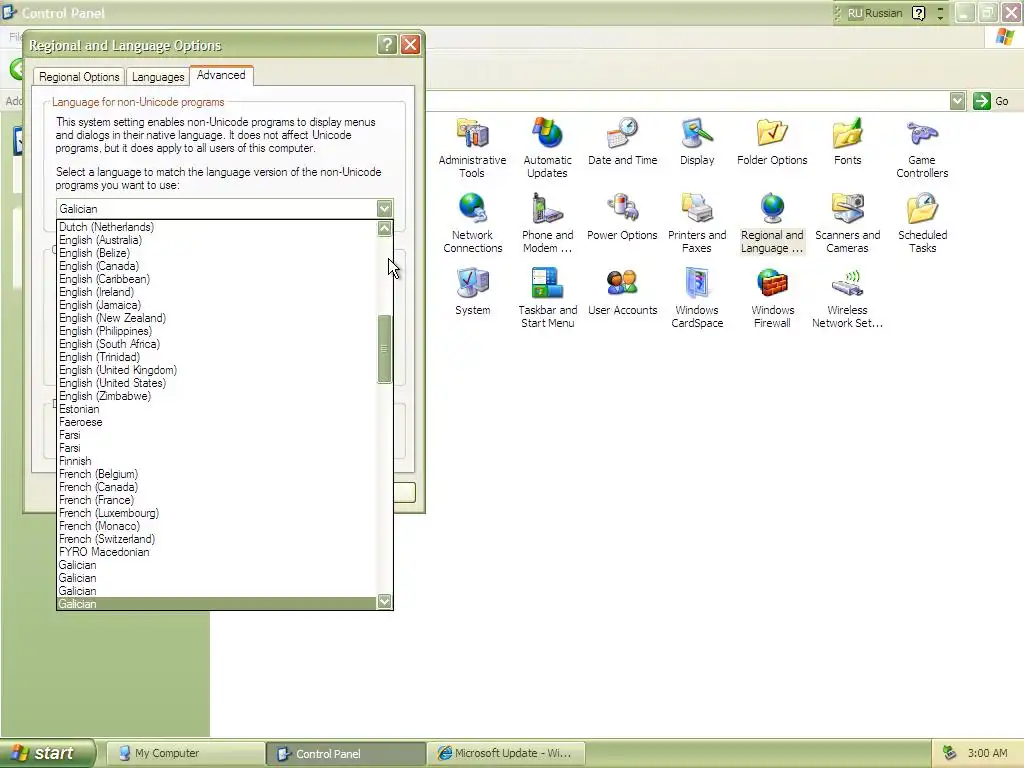The height and width of the screenshot is (768, 1024).
Task: Open Windows Firewall icon
Action: 772,298
